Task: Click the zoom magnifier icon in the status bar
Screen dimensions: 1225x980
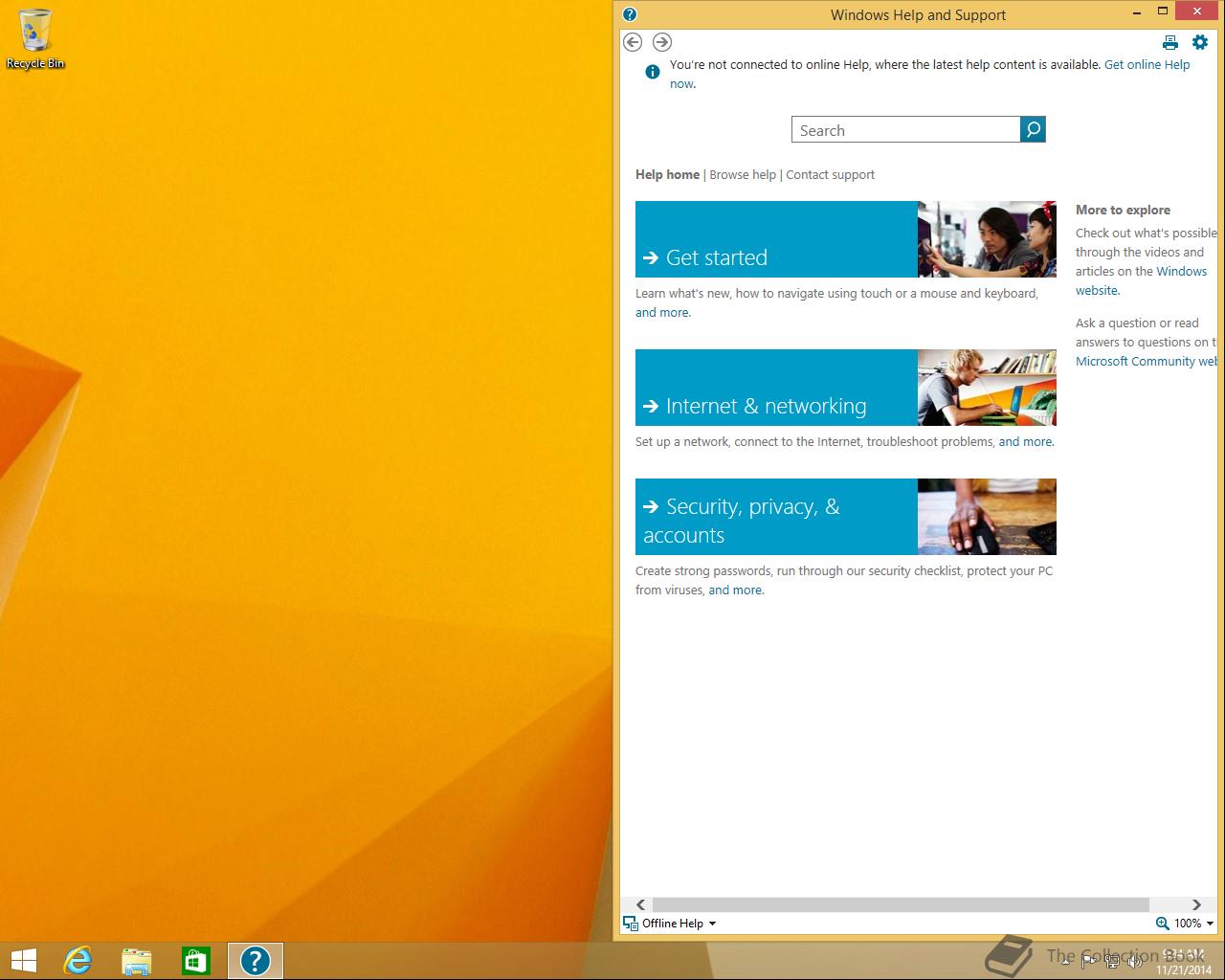Action: (1163, 924)
